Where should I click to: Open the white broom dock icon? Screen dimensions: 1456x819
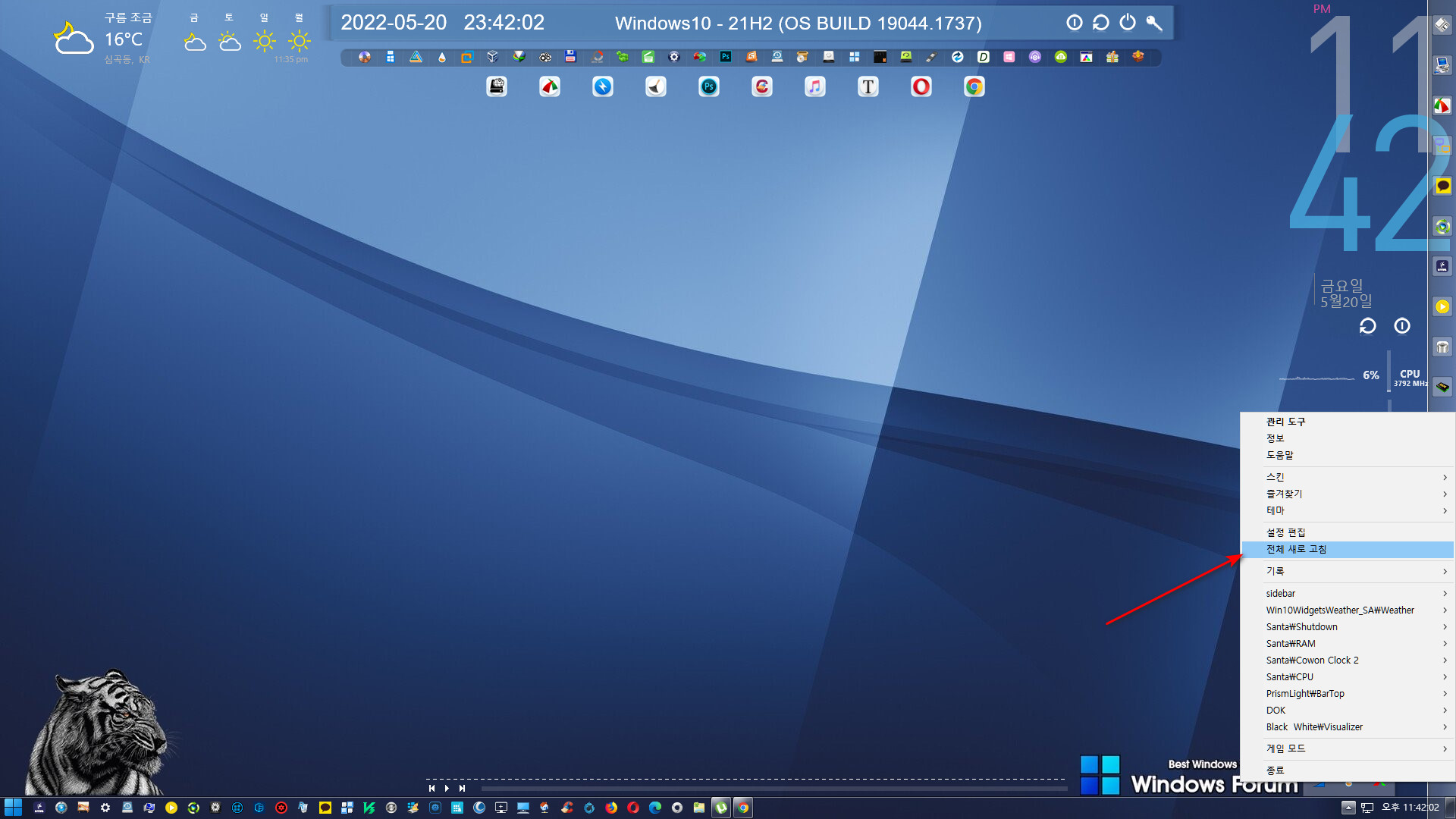tap(656, 86)
